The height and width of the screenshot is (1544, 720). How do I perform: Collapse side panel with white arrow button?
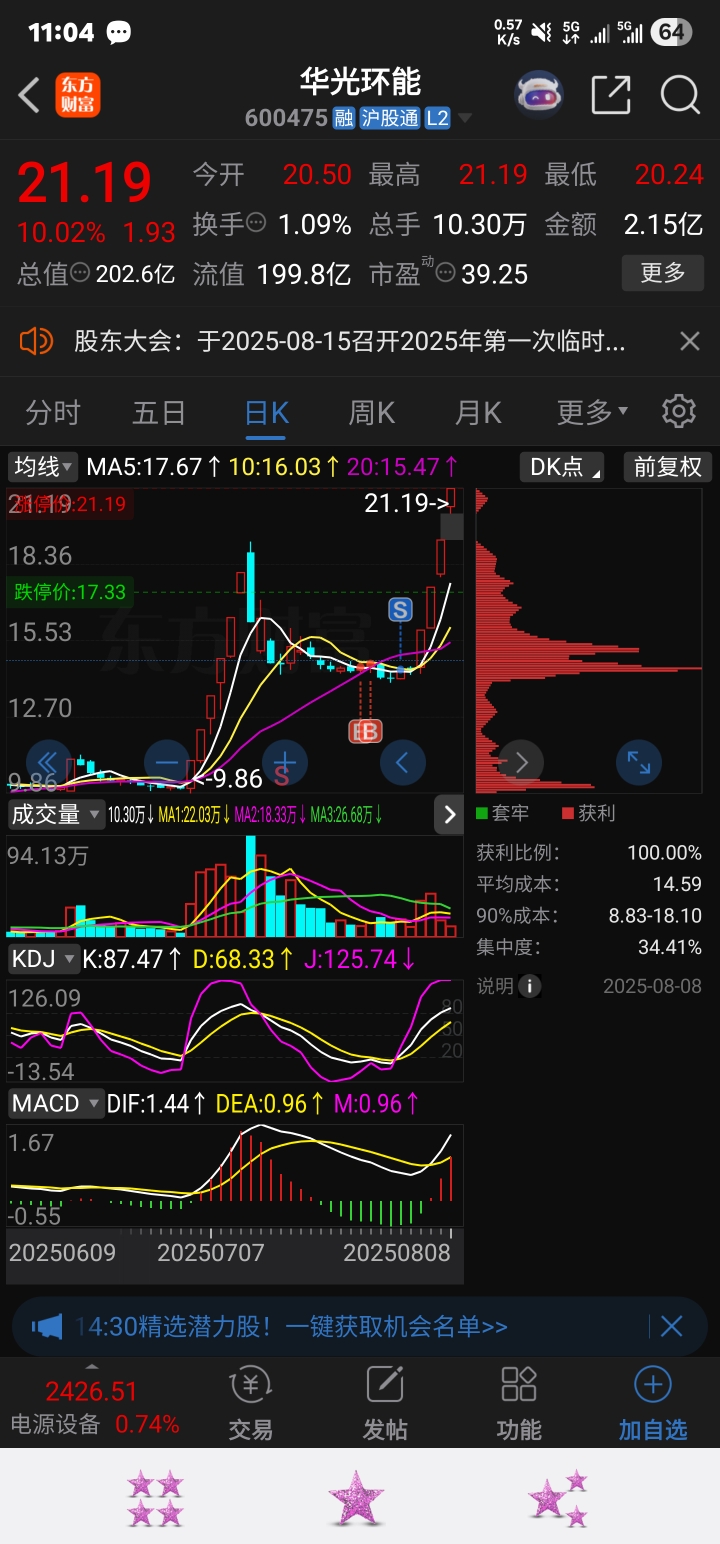449,815
